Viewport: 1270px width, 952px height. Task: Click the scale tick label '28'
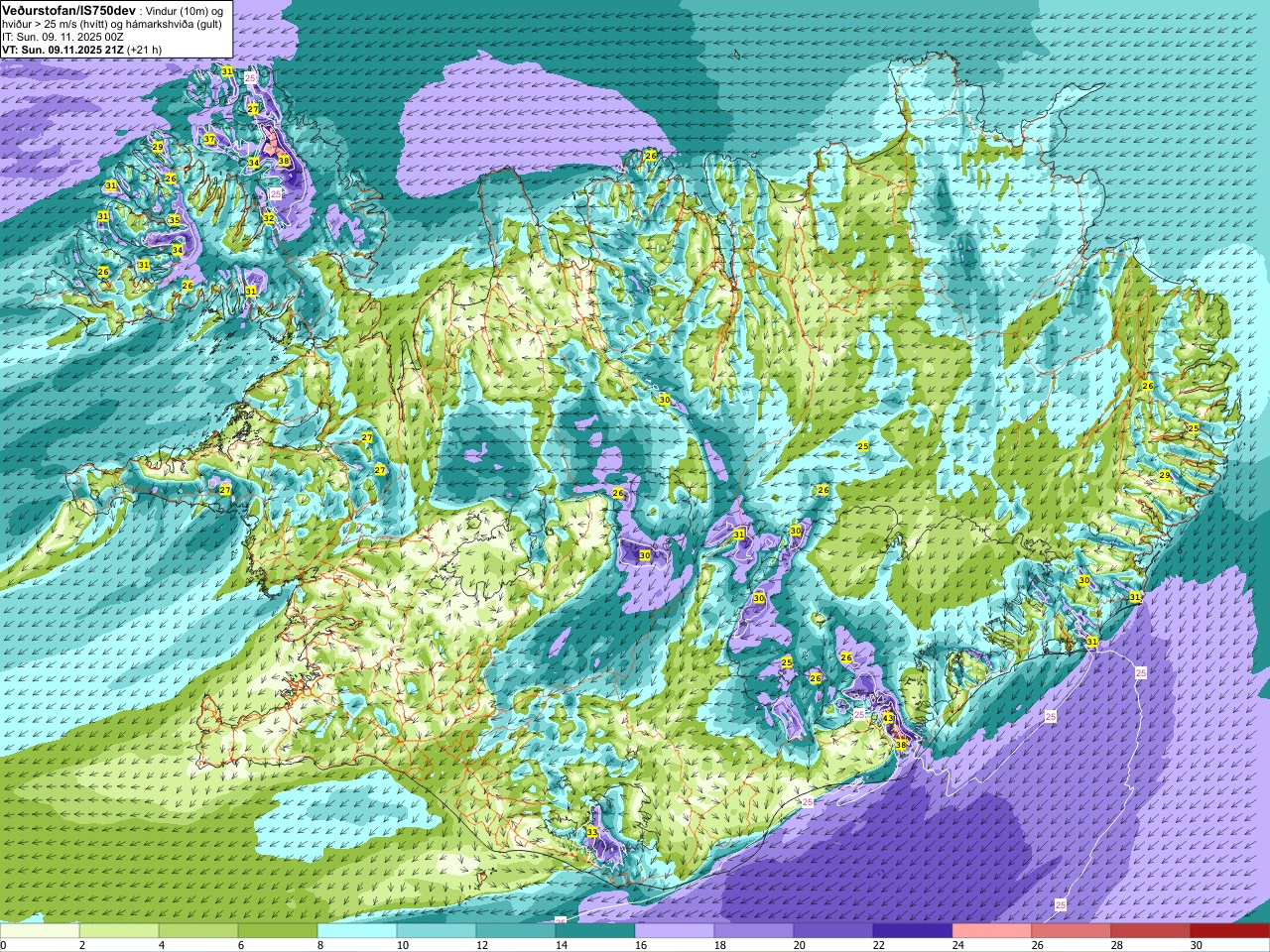pyautogui.click(x=1116, y=945)
